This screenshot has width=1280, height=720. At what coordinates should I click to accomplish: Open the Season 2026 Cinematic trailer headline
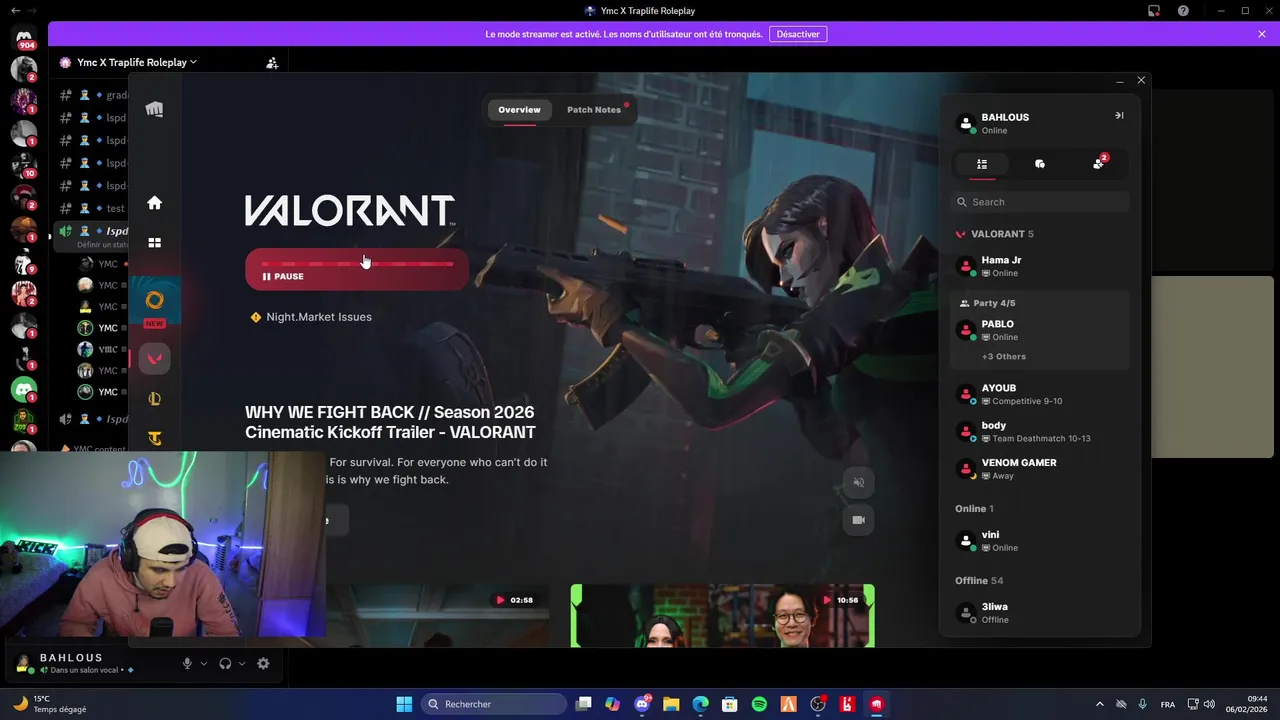coord(390,422)
